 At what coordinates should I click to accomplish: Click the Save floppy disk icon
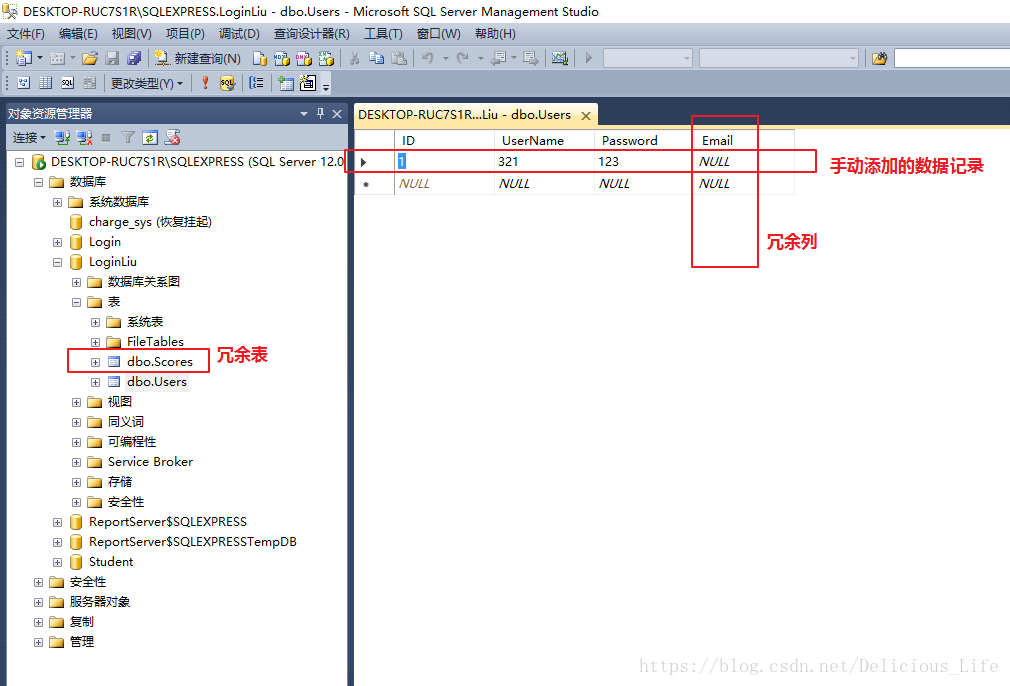coord(112,58)
